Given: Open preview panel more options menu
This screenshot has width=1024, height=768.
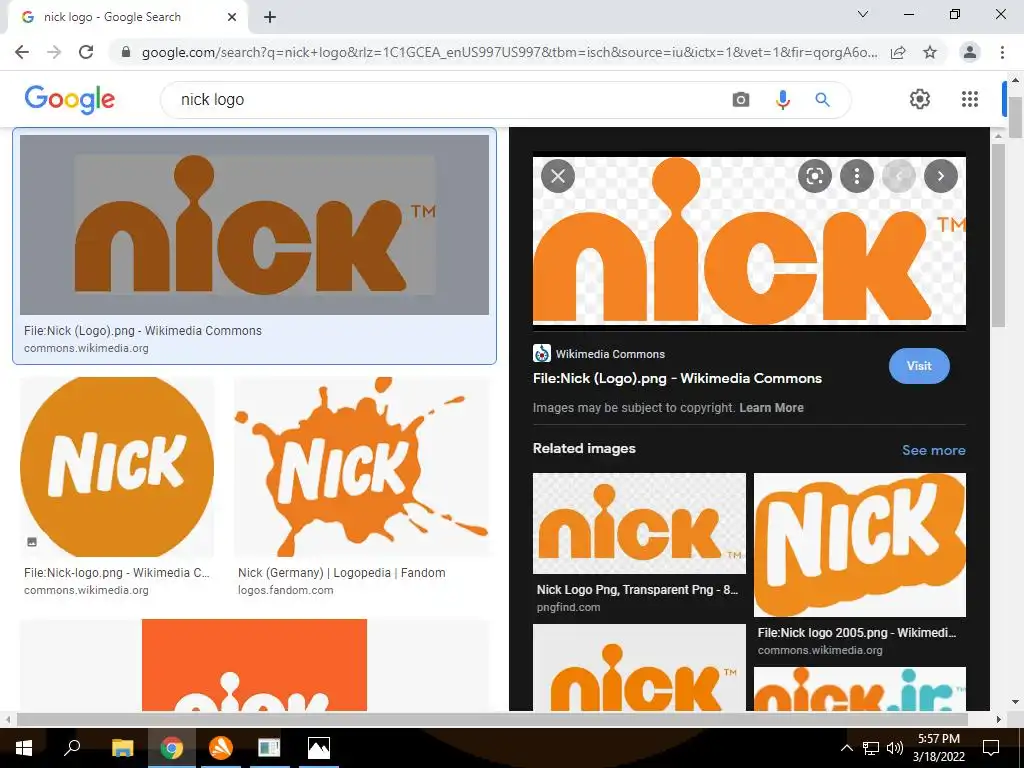Looking at the screenshot, I should click(x=856, y=176).
